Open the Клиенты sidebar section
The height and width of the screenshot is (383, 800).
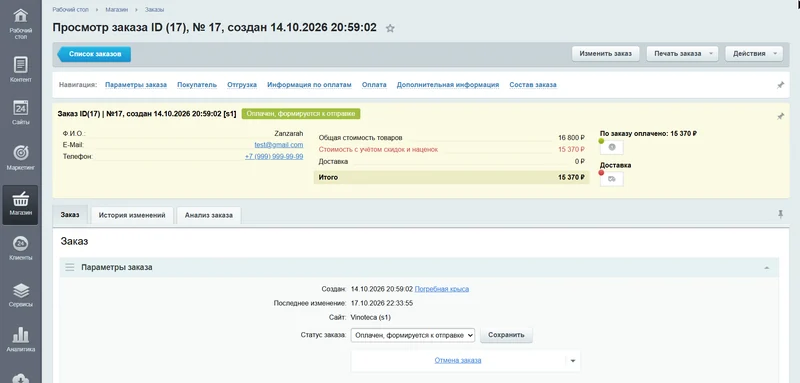point(20,248)
